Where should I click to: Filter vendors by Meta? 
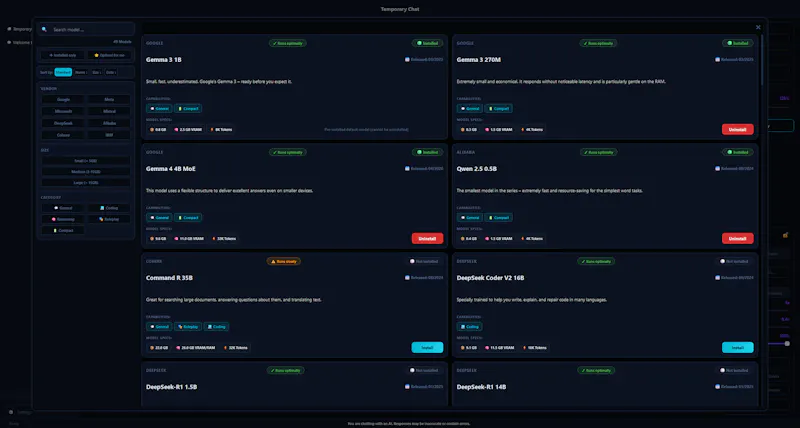[x=109, y=99]
